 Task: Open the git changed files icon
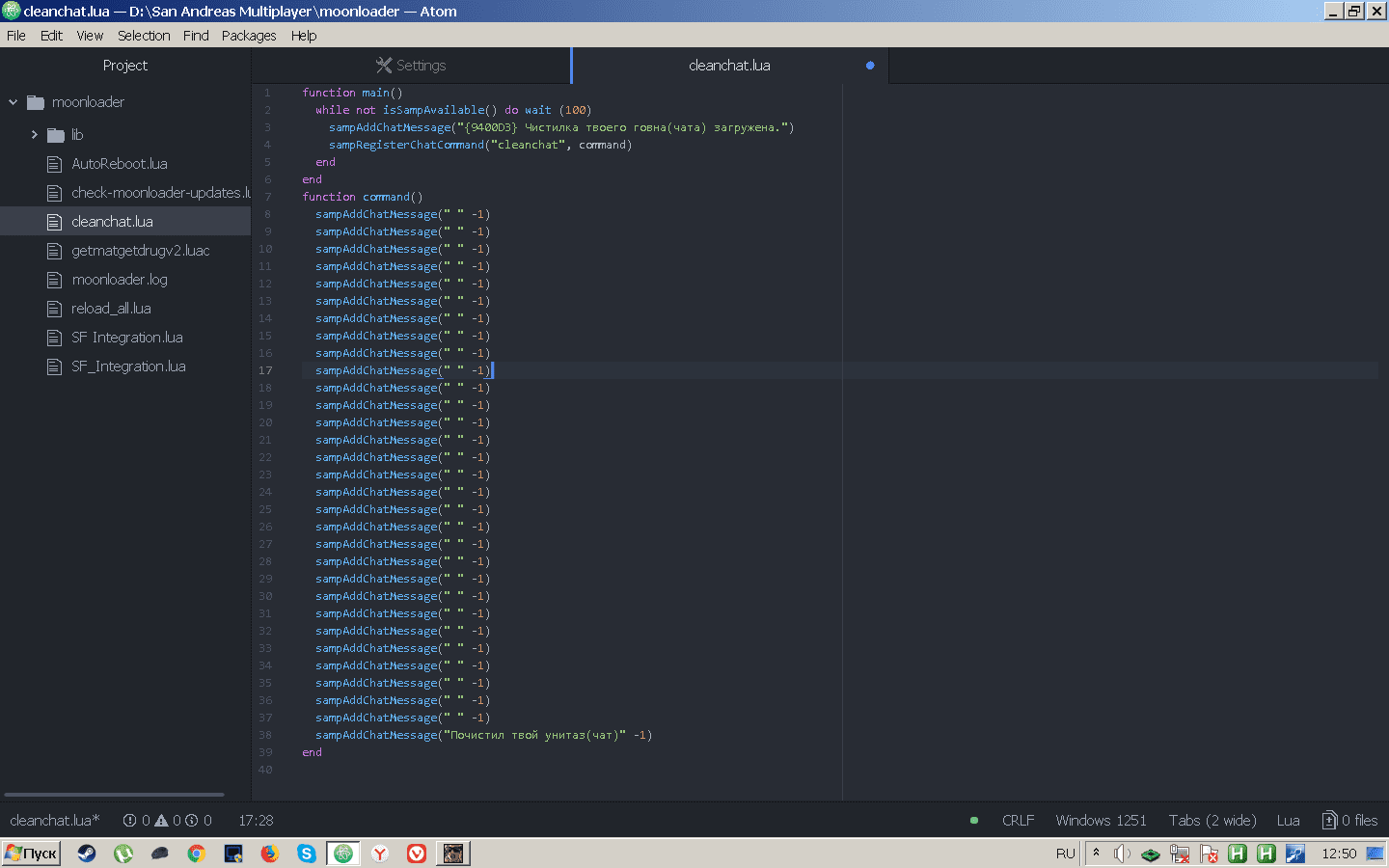coord(1329,821)
